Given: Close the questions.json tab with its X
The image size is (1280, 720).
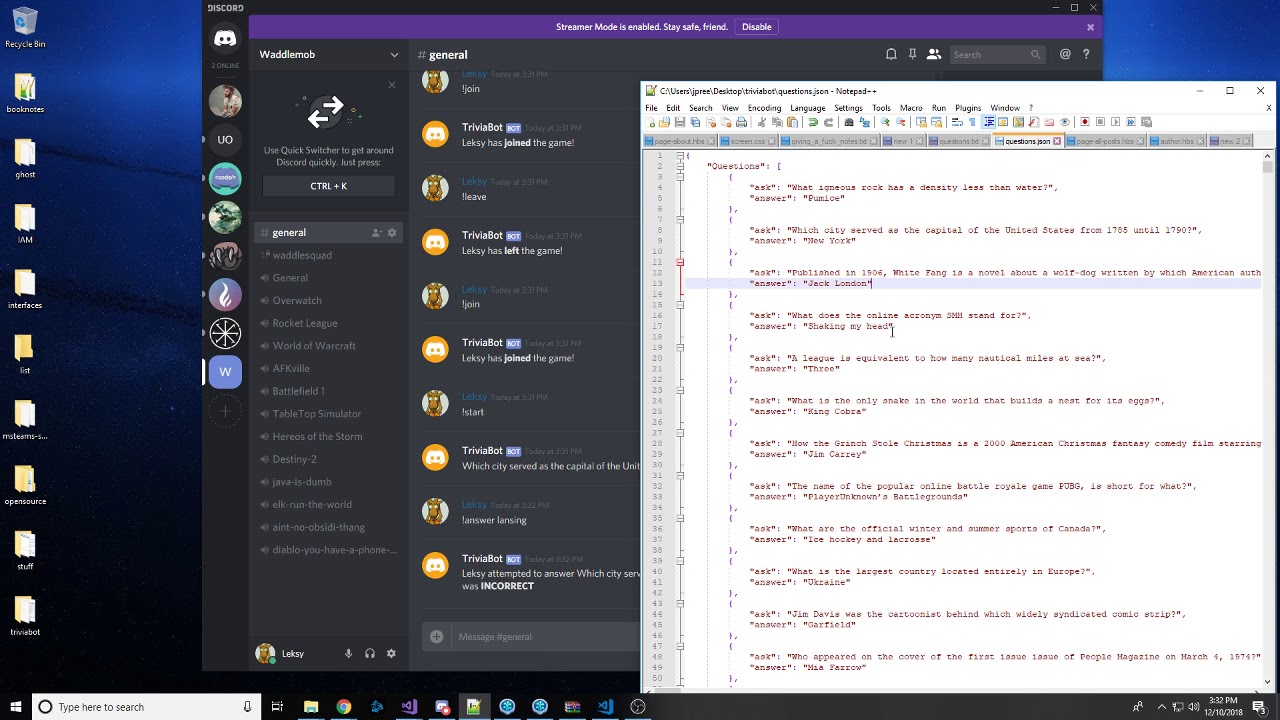Looking at the screenshot, I should pyautogui.click(x=1057, y=141).
